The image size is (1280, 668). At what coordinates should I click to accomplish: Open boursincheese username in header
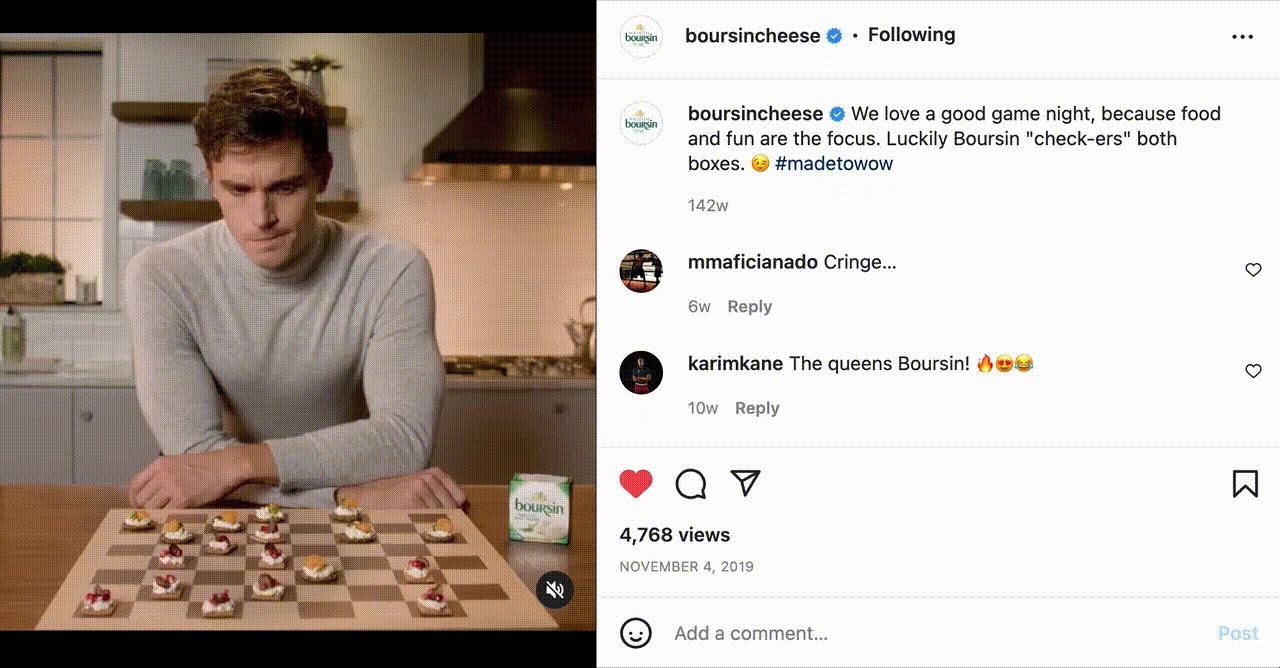pyautogui.click(x=752, y=36)
